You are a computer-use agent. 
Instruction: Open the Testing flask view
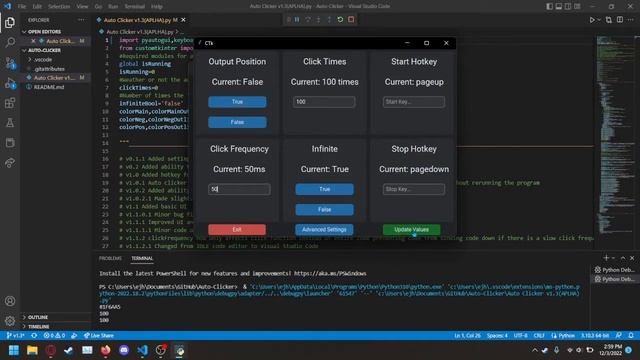pyautogui.click(x=10, y=123)
